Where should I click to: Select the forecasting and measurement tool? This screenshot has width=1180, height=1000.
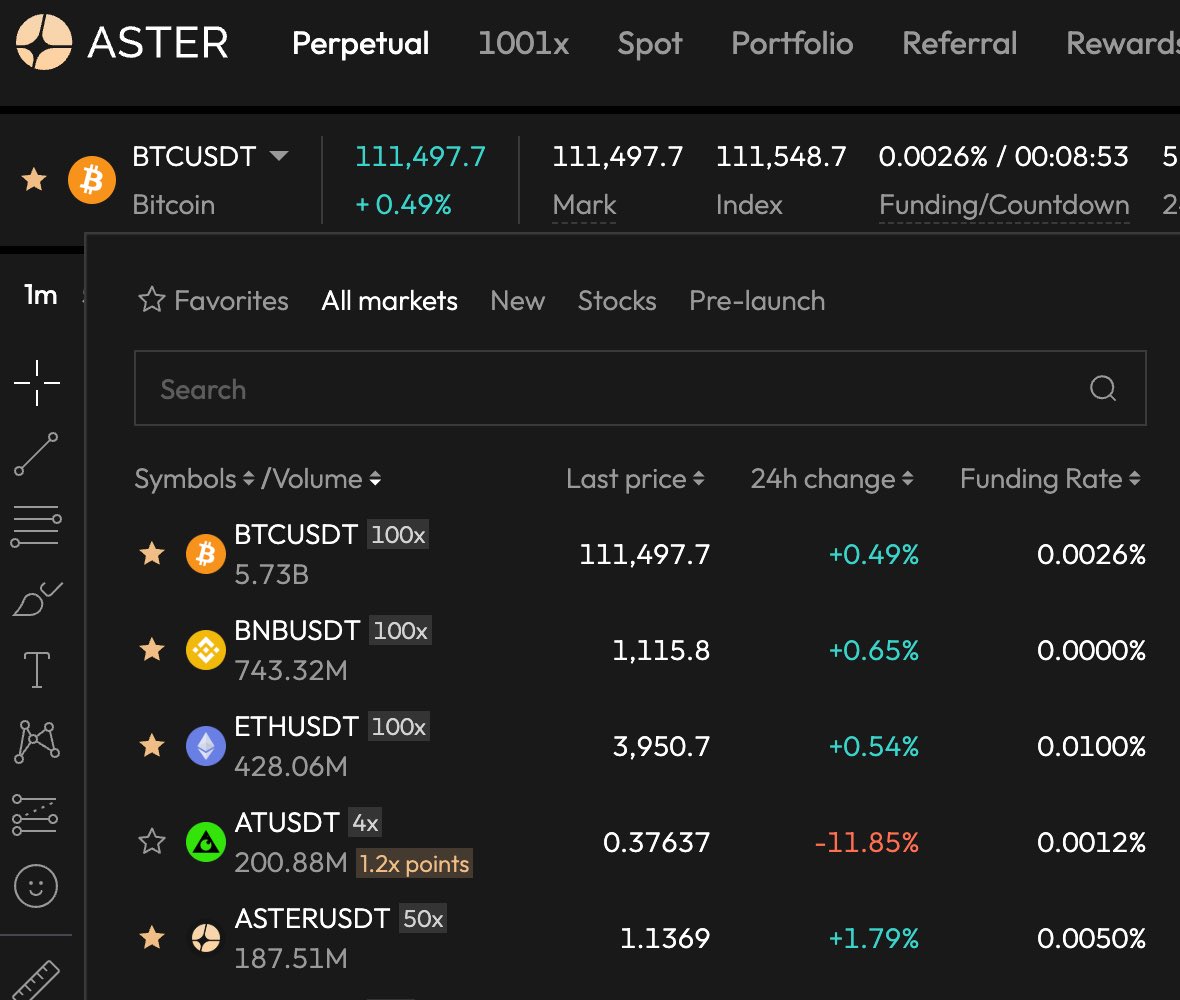35,815
